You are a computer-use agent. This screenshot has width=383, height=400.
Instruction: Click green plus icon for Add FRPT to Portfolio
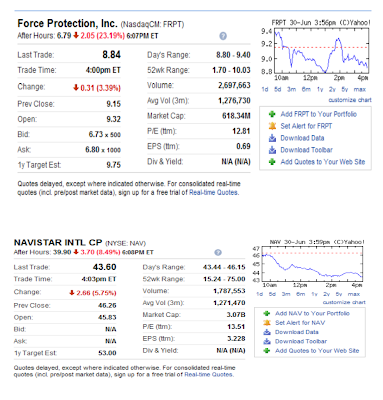pos(272,114)
